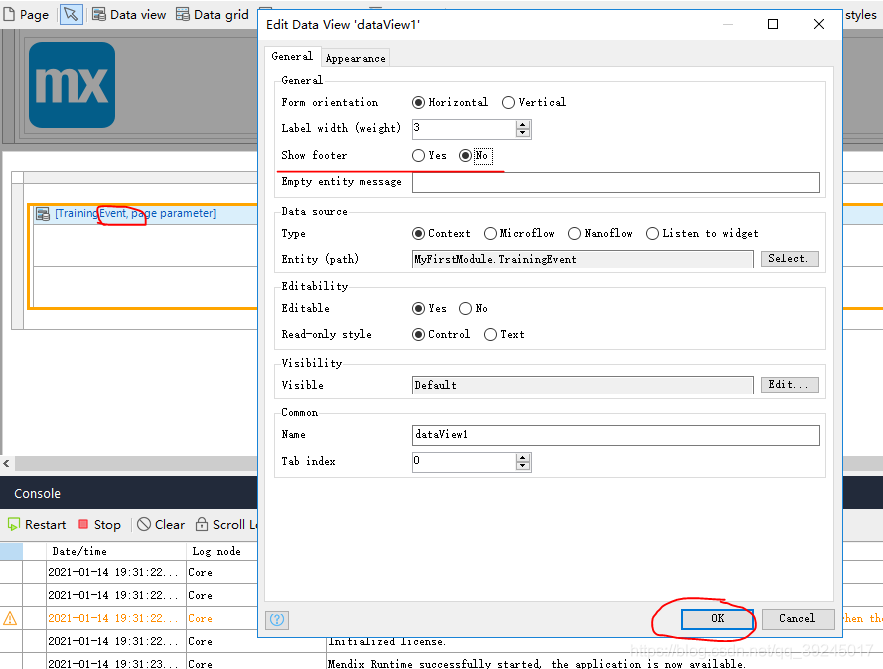Switch to the Appearance tab
883x669 pixels.
355,58
